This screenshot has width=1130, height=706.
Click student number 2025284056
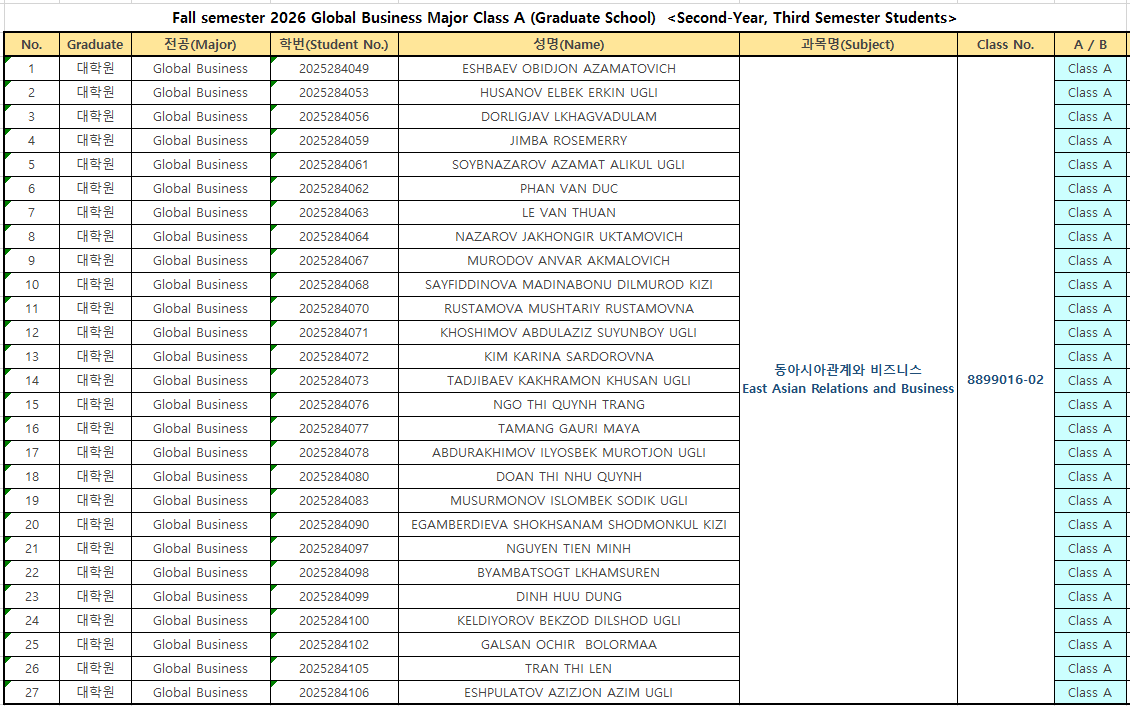(334, 117)
